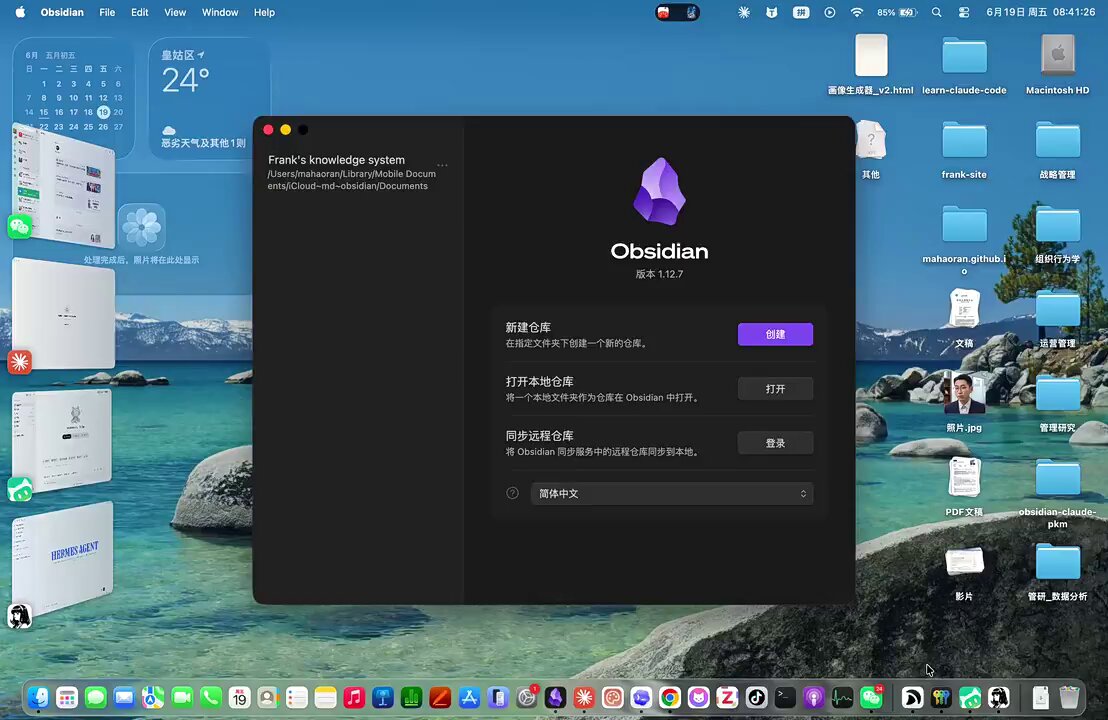Click the Obsidian crystal logo
Screen dimensions: 1108x720
(659, 191)
